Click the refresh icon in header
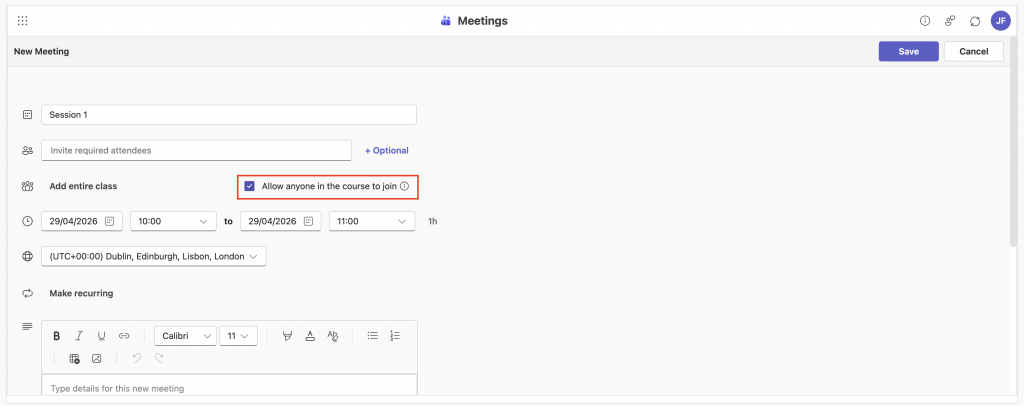 (x=975, y=20)
